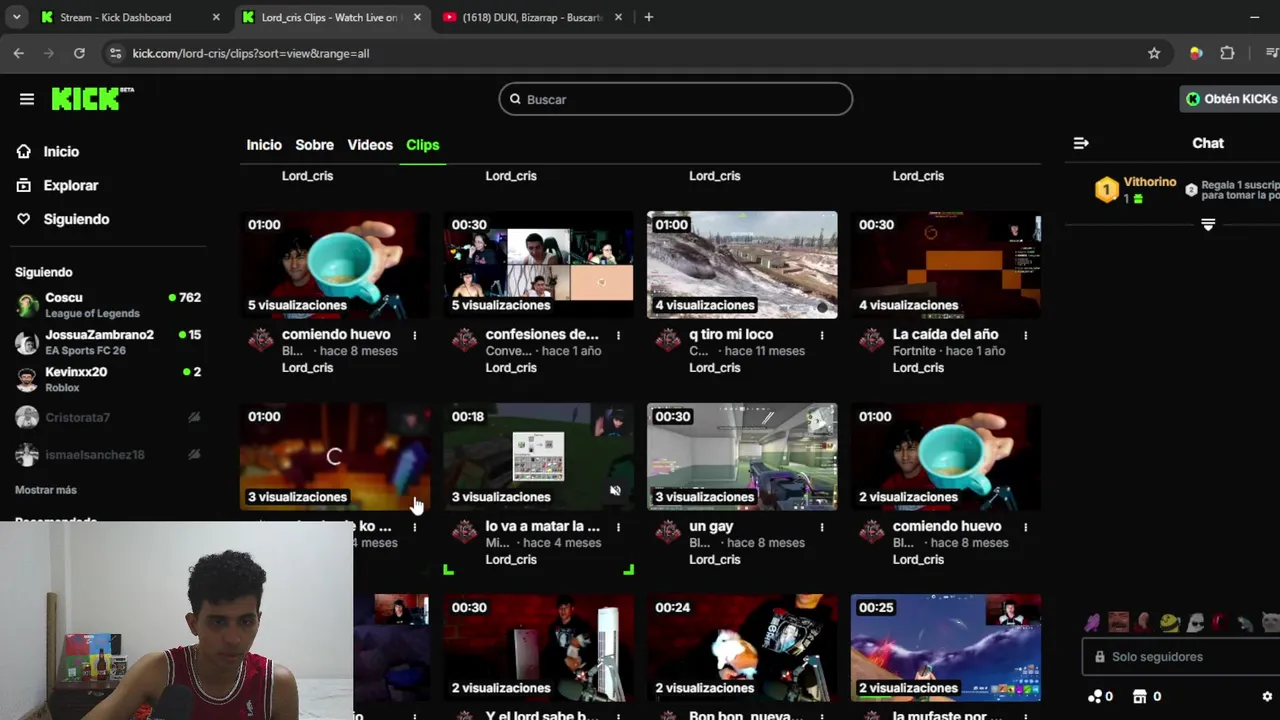The image size is (1280, 720).
Task: Pick the laughing man emote
Action: (1118, 623)
